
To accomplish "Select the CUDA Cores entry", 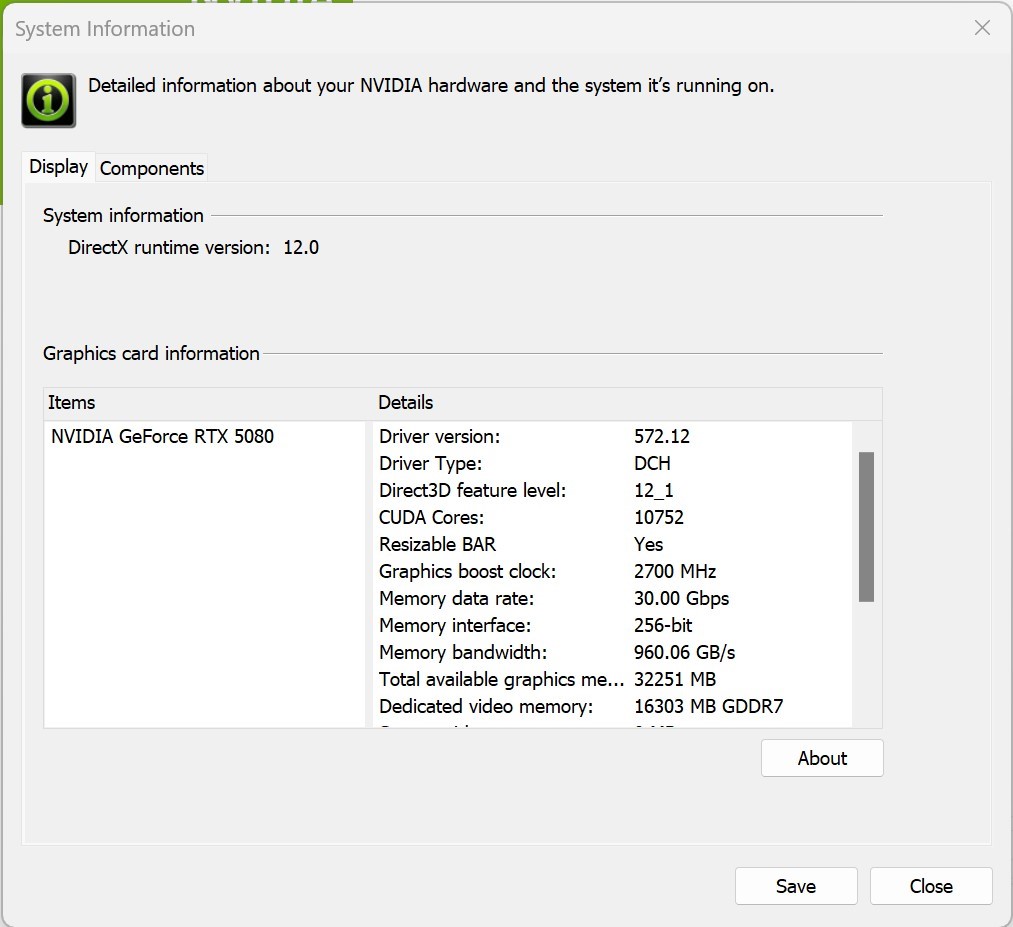I will coord(612,517).
